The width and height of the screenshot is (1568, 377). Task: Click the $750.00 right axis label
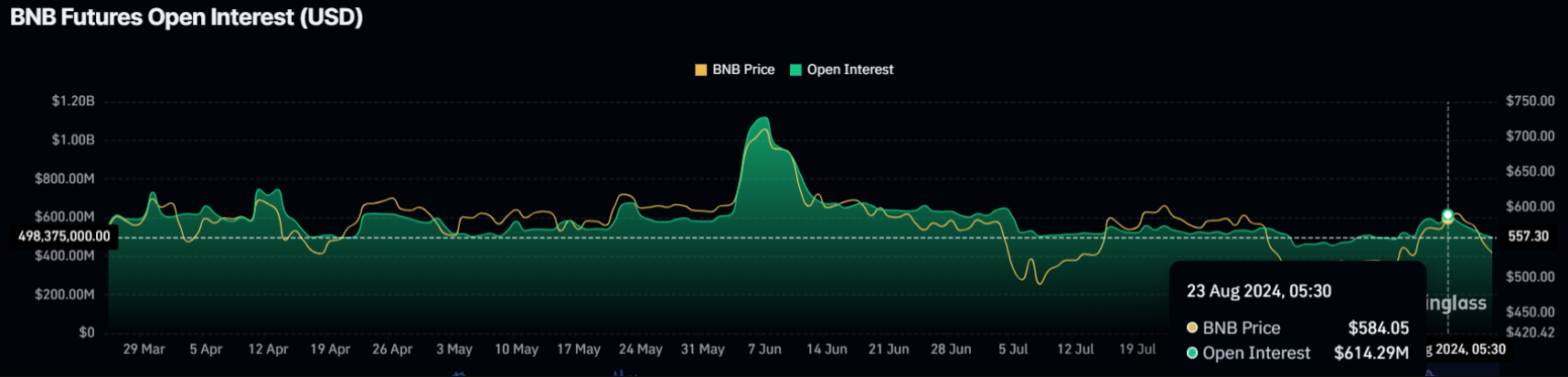(x=1531, y=101)
